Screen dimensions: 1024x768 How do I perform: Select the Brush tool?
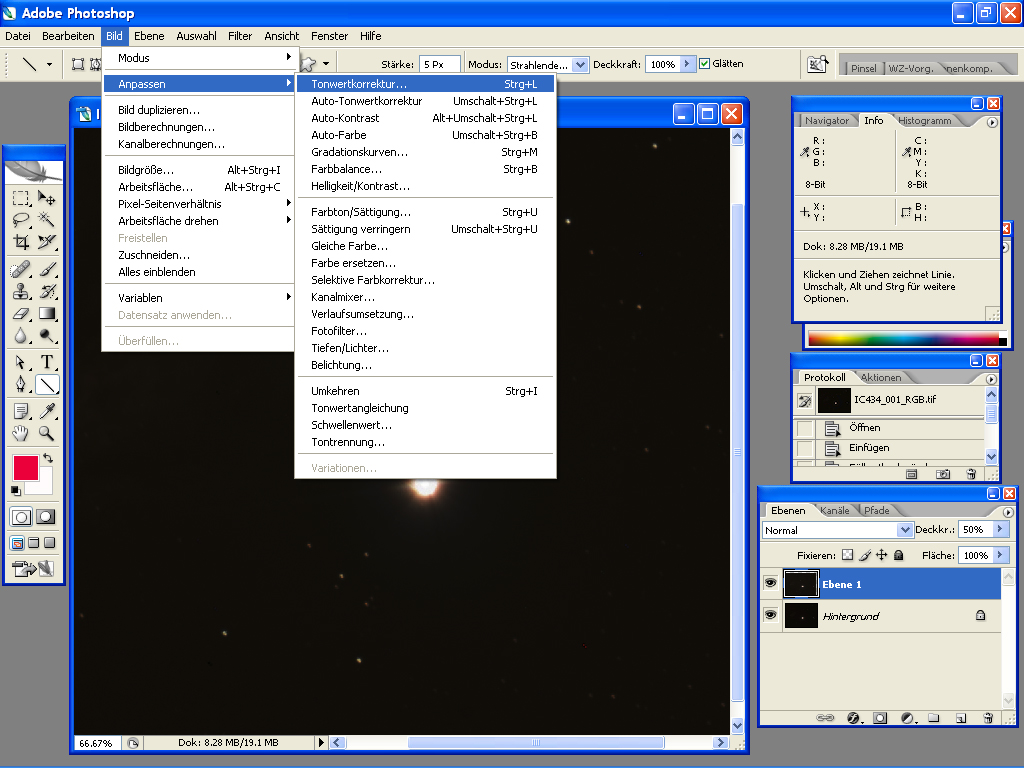(x=46, y=269)
